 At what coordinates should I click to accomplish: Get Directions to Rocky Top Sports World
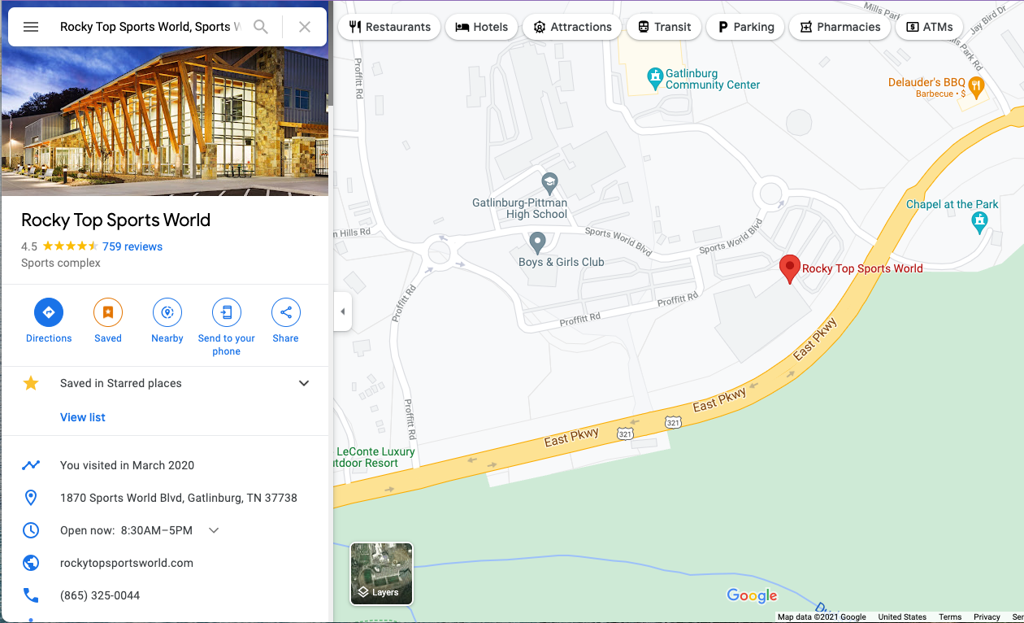coord(48,313)
